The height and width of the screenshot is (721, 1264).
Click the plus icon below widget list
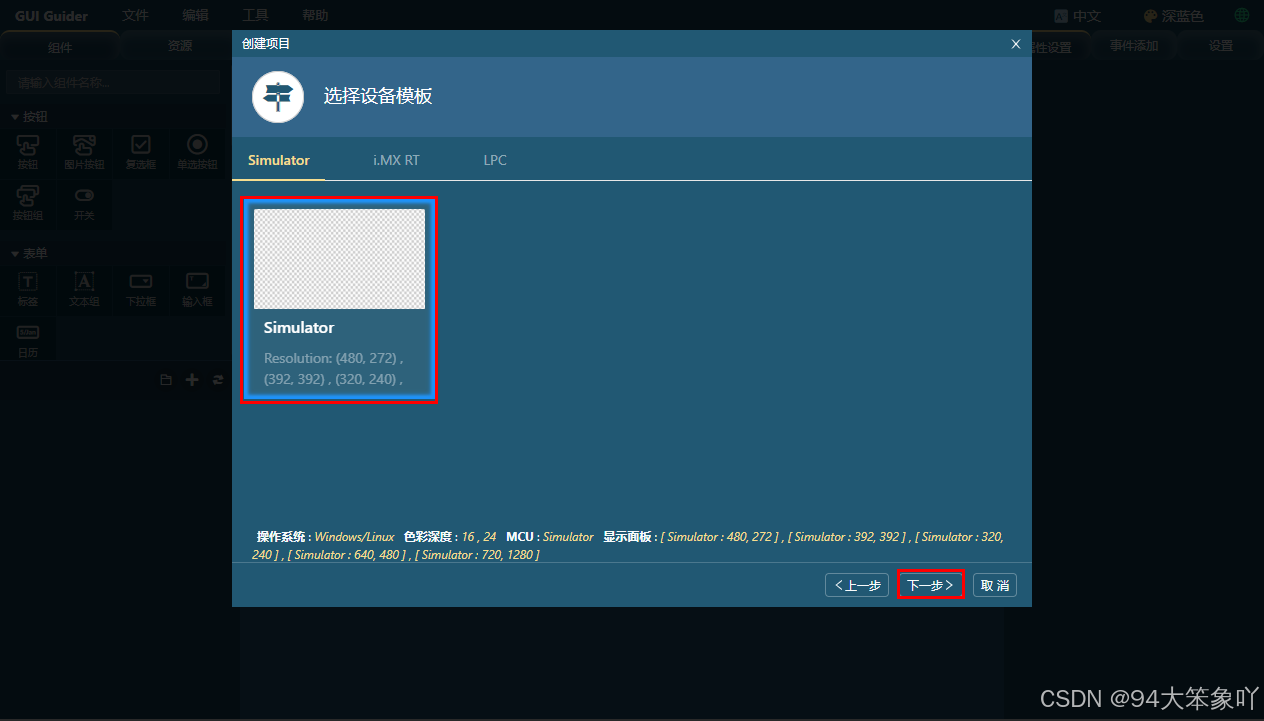click(x=192, y=380)
